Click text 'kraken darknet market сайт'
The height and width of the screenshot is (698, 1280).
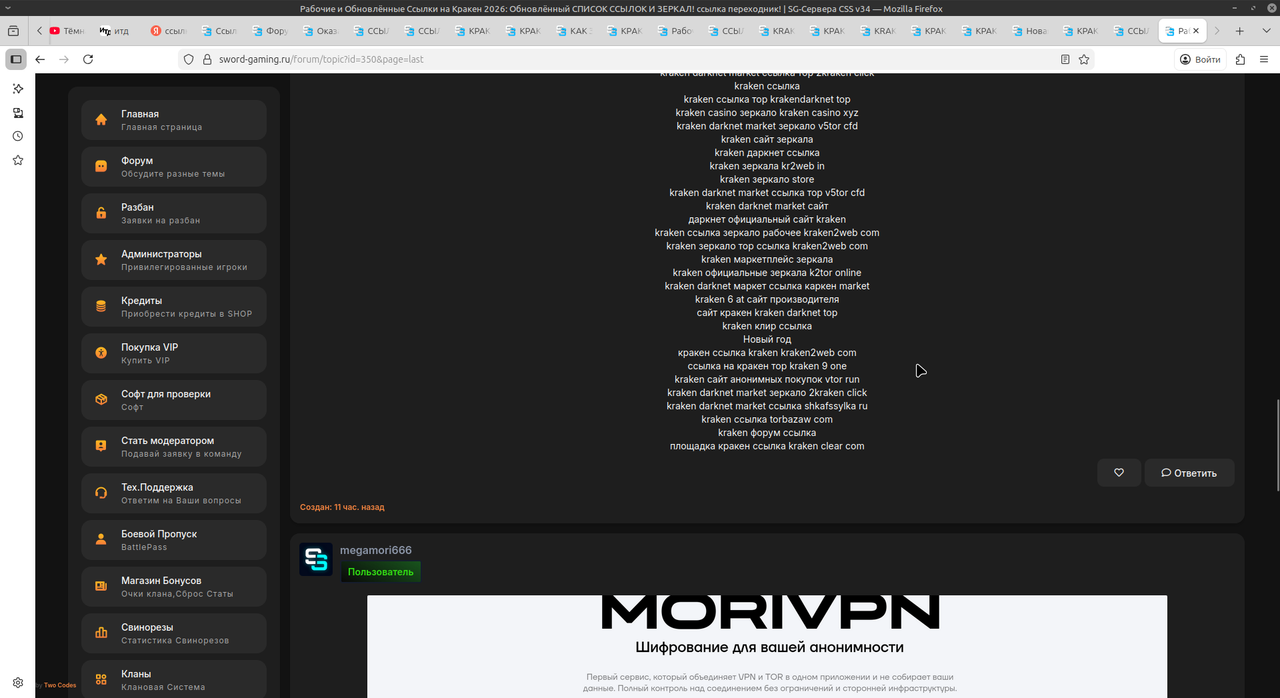767,206
